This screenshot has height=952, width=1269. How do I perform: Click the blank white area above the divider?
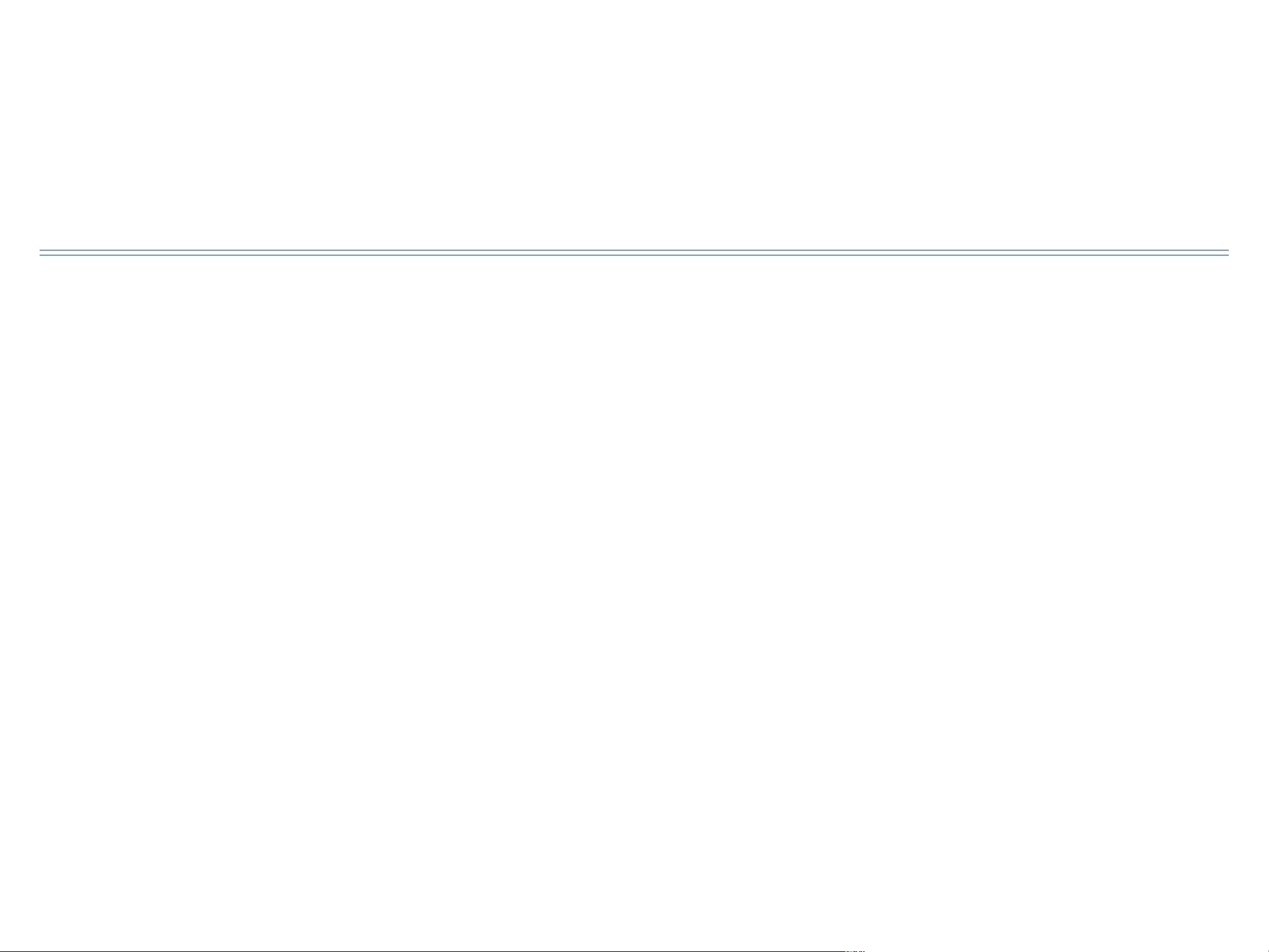[x=634, y=124]
